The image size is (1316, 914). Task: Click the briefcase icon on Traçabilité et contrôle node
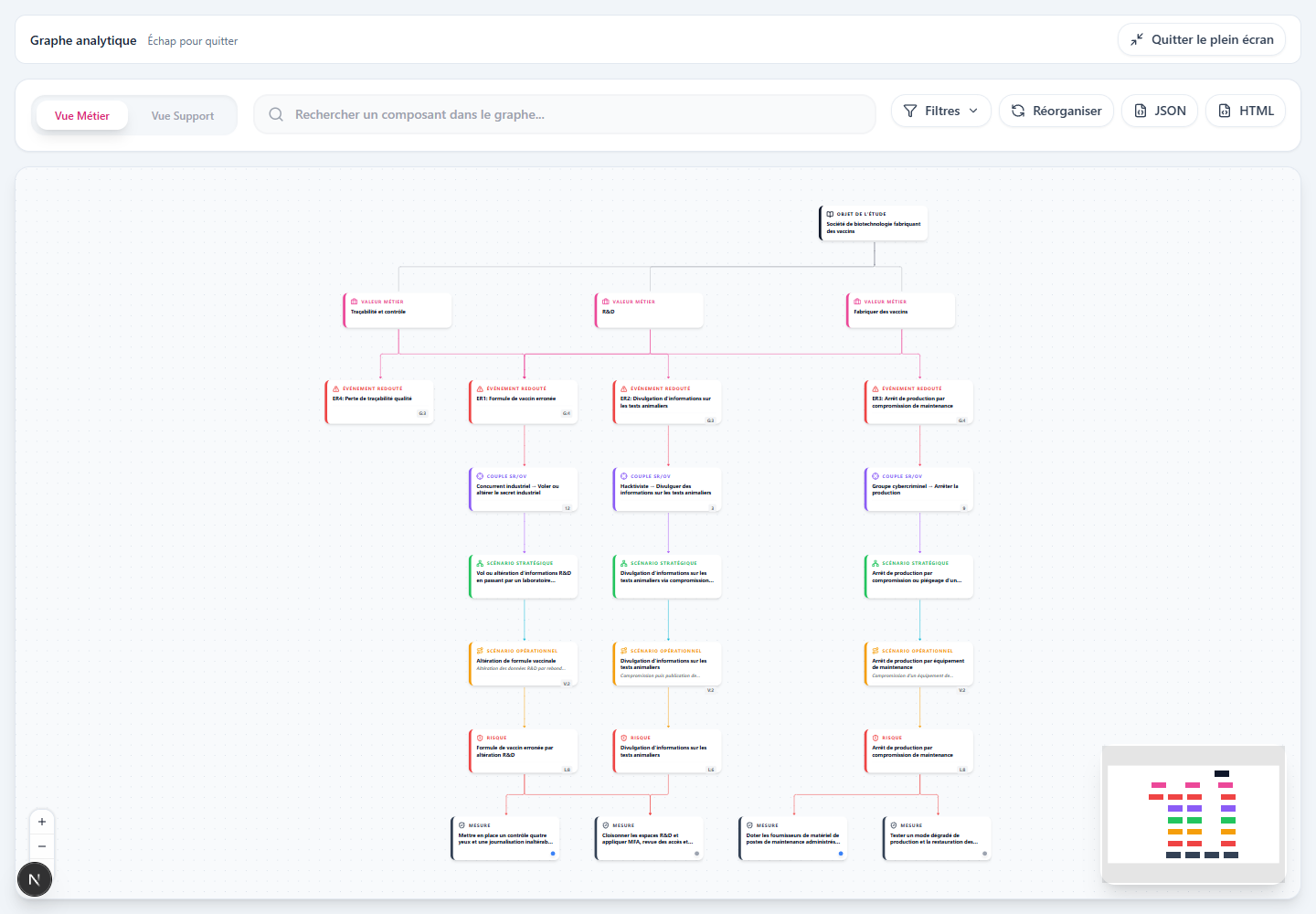click(355, 302)
